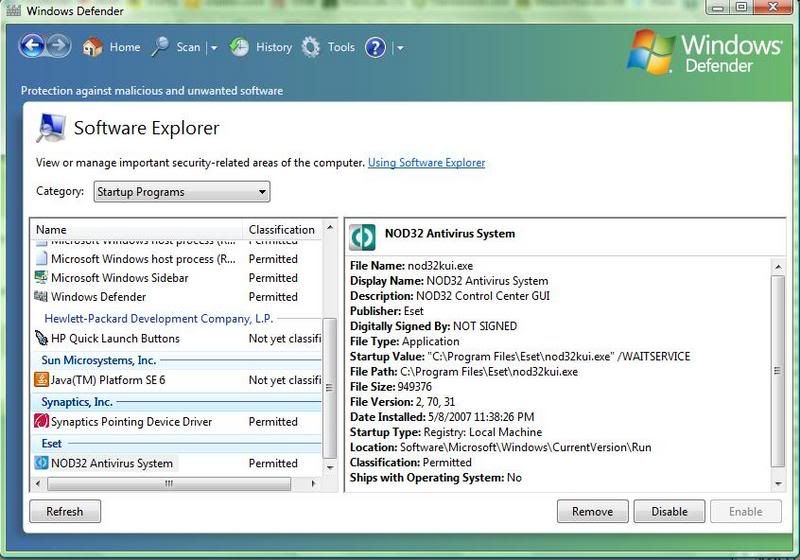The height and width of the screenshot is (560, 800).
Task: Click the blue Help question mark icon
Action: [x=376, y=47]
